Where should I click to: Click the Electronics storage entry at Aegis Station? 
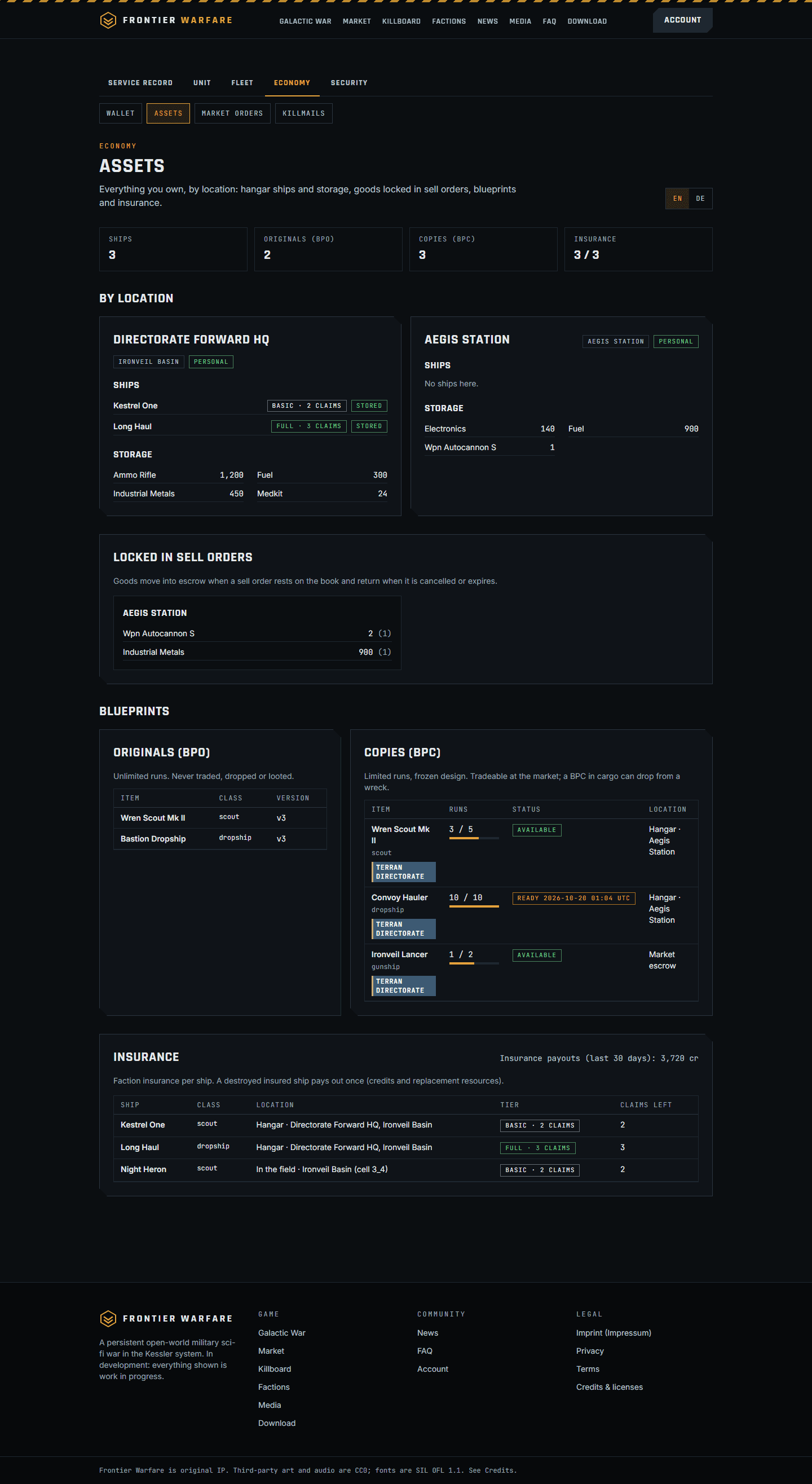coord(489,429)
